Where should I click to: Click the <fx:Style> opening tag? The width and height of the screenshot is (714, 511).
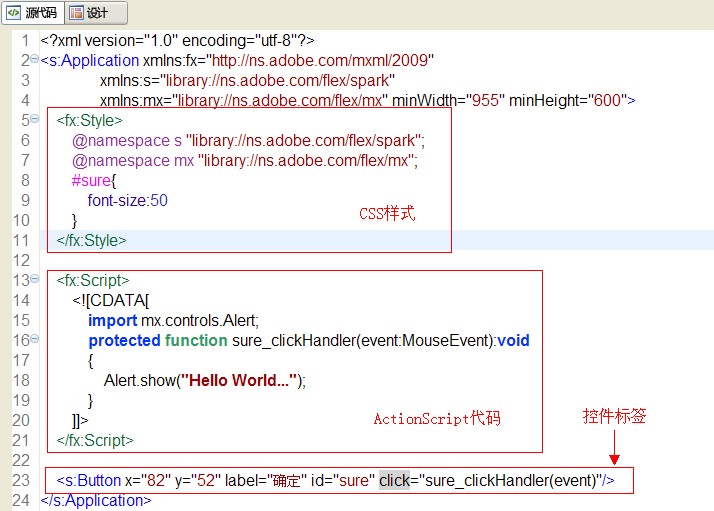[89, 121]
